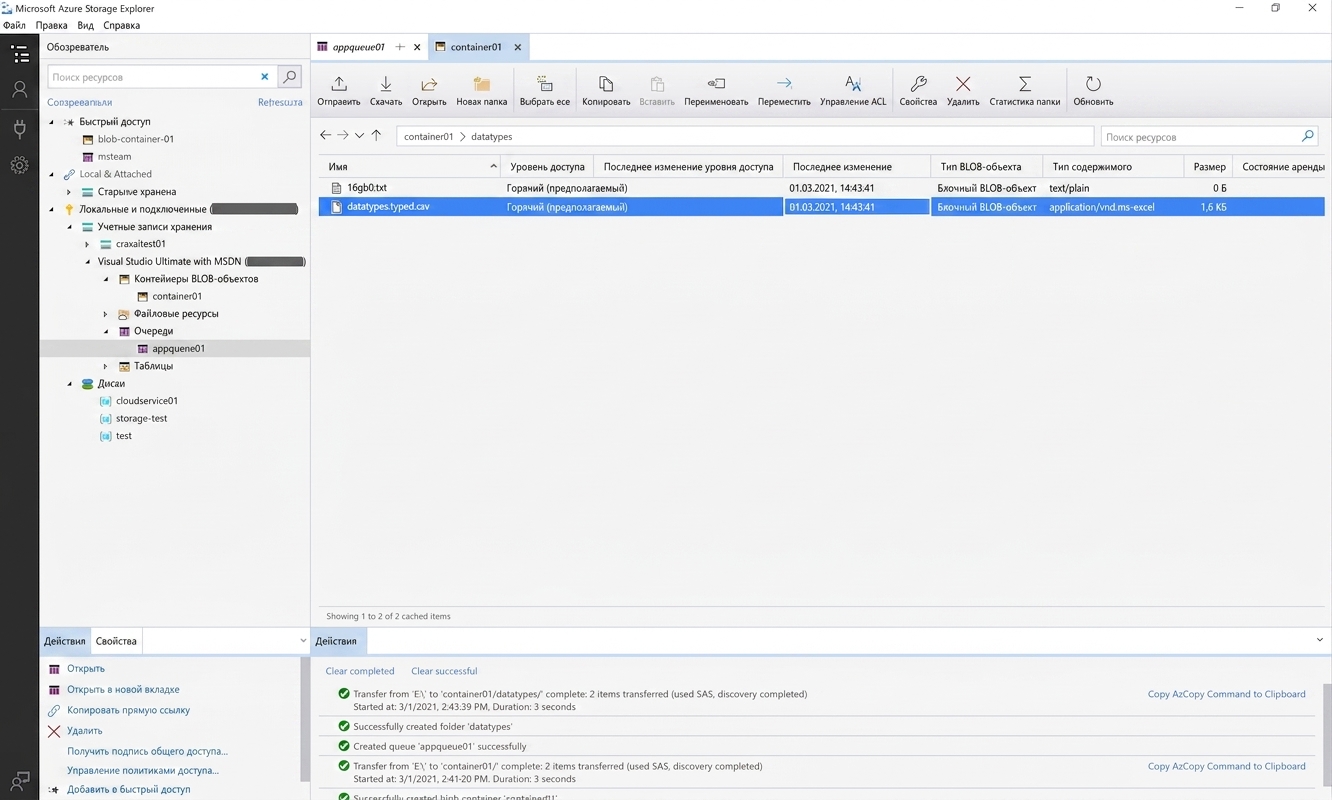Open the Справка menu
The height and width of the screenshot is (800, 1332).
pos(122,25)
